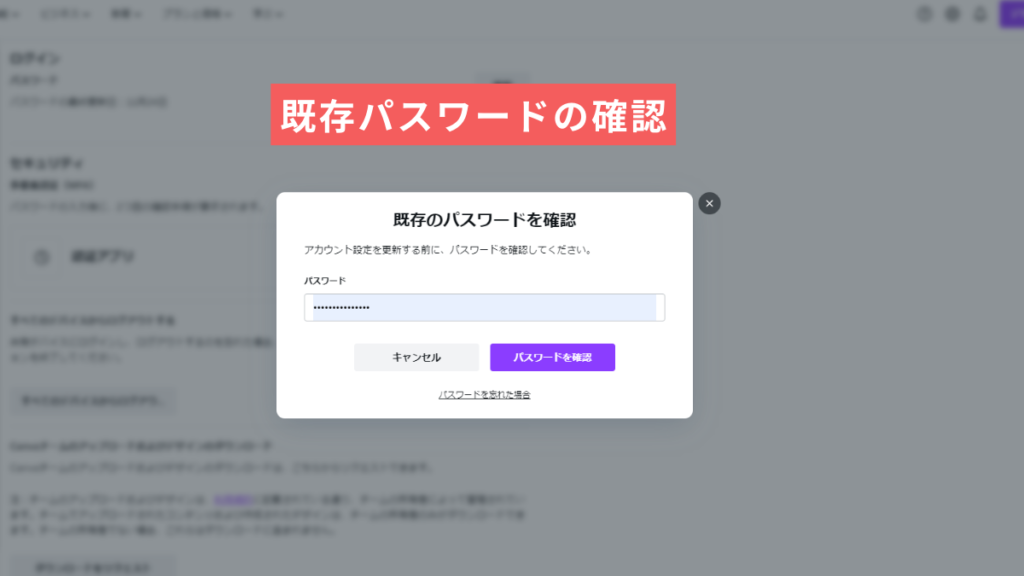Click the text アカウント設定を更新する前に、パスワードを確認してください。
The width and height of the screenshot is (1024, 576).
[449, 249]
